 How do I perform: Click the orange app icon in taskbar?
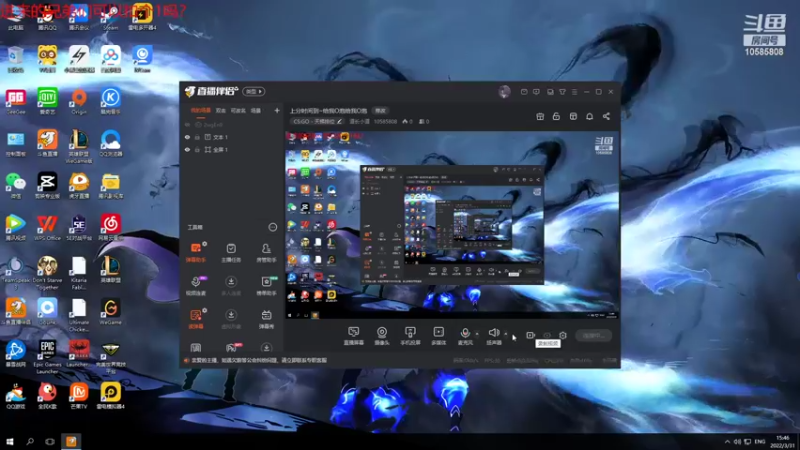tap(71, 441)
